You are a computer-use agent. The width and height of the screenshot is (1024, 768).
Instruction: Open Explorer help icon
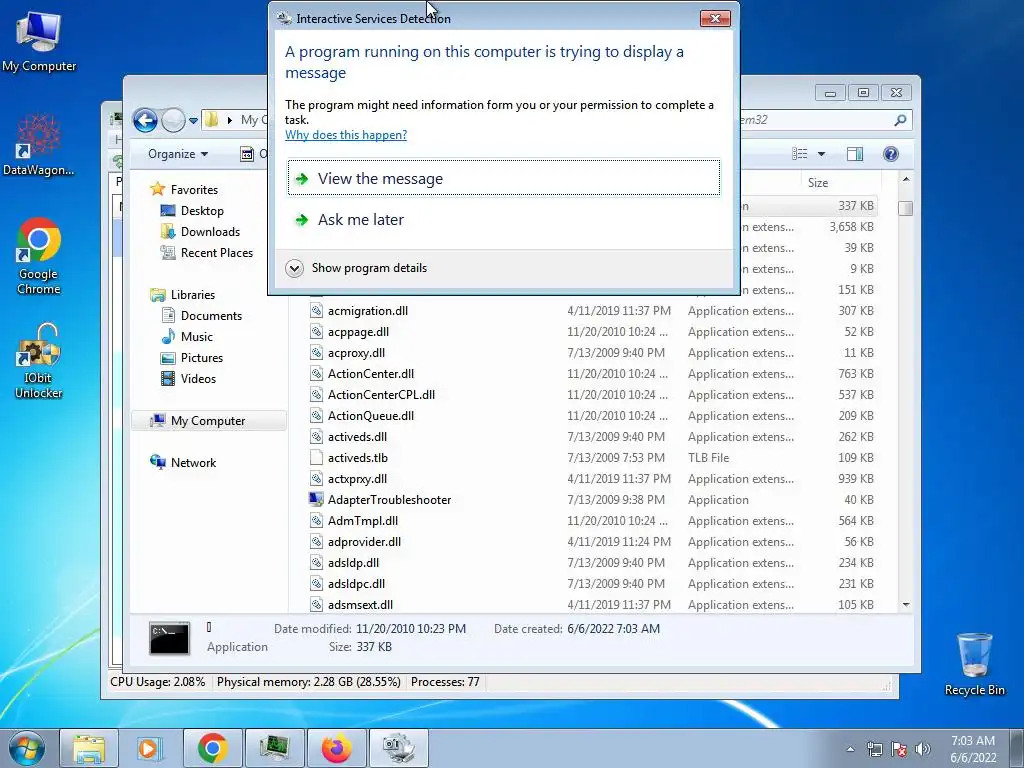tap(891, 153)
